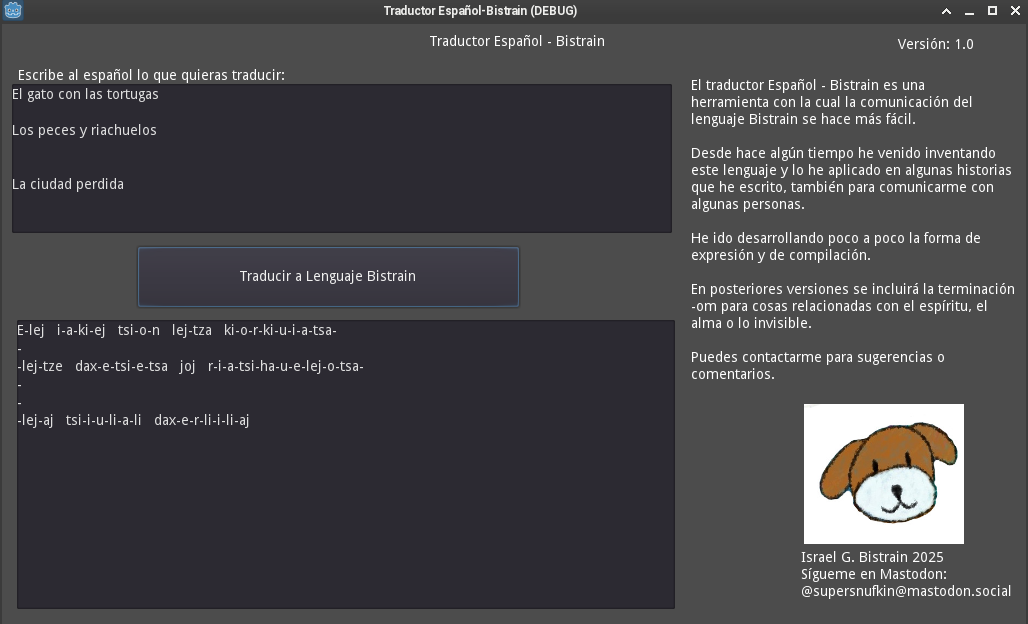Click the paragraph starting 'El traductor Español - Bistrain es'
Image resolution: width=1028 pixels, height=624 pixels.
tap(831, 102)
